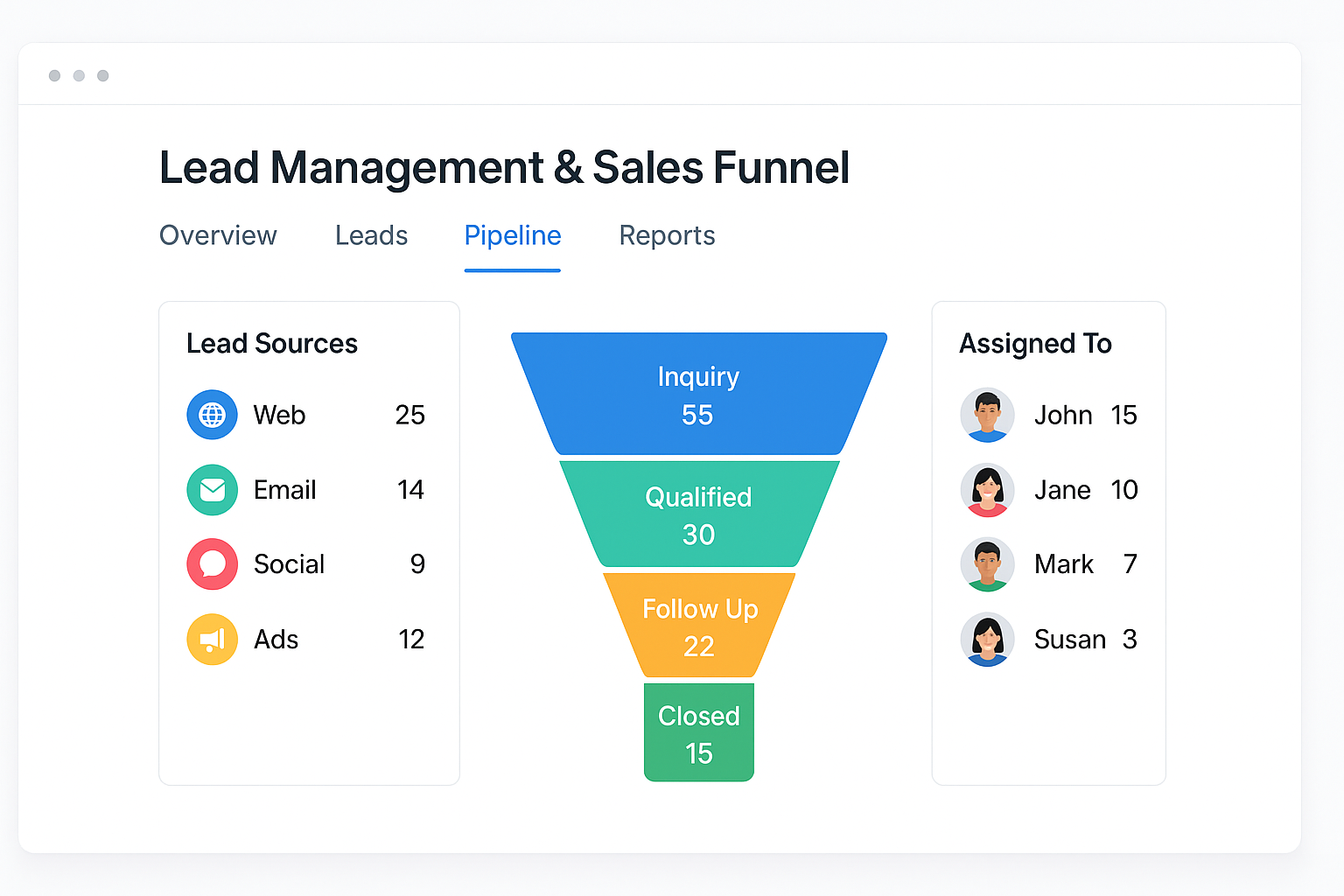Select the Ads megaphone icon
1344x896 pixels.
pos(212,640)
